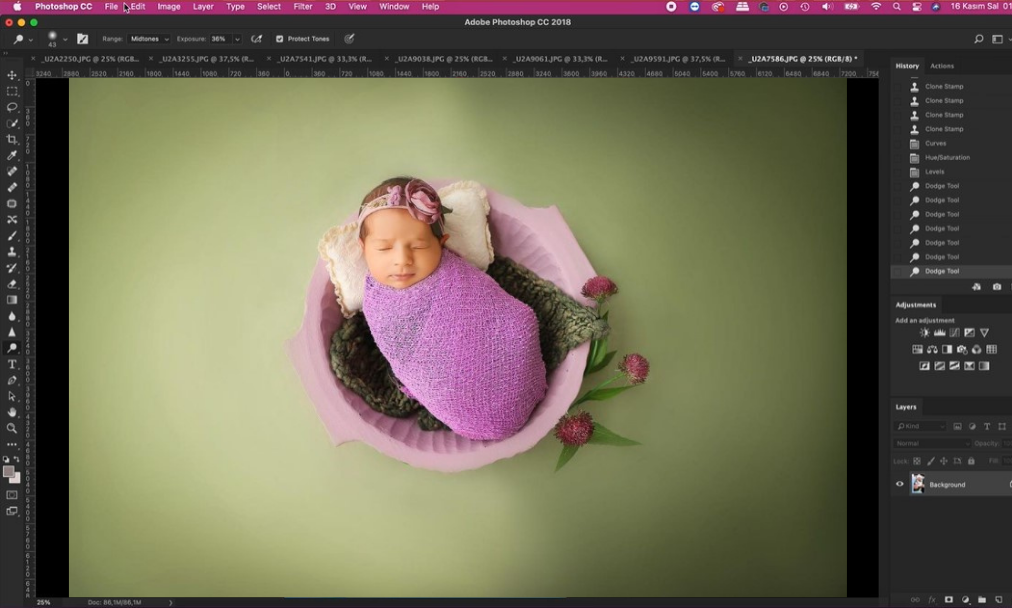Open the Normal blend mode dropdown
This screenshot has width=1012, height=608.
click(x=932, y=443)
